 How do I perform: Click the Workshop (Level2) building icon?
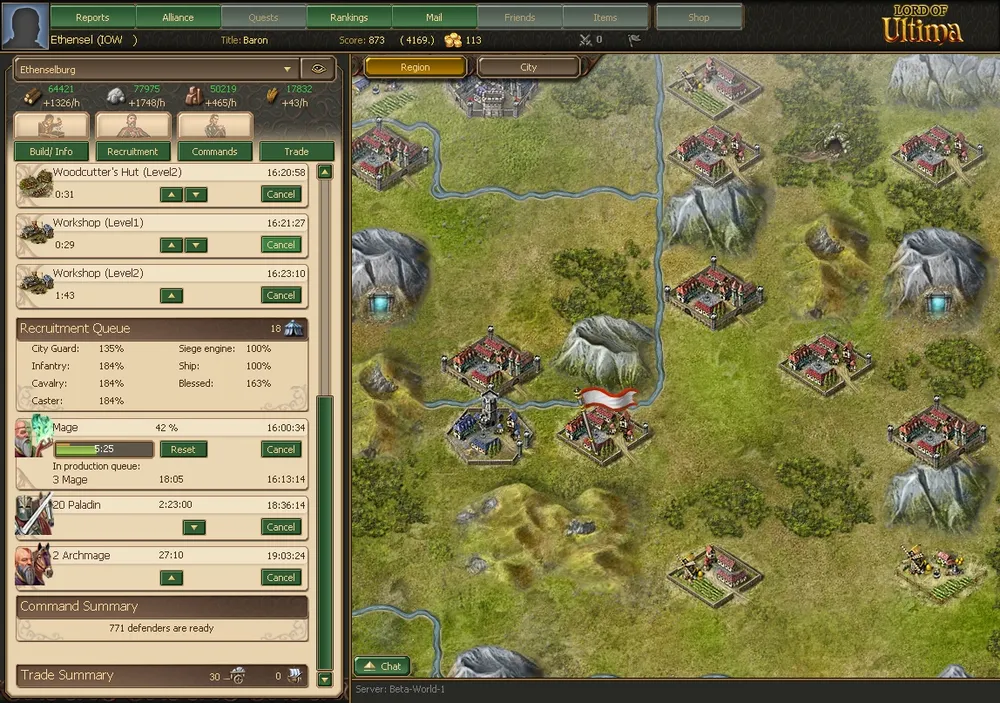click(35, 282)
